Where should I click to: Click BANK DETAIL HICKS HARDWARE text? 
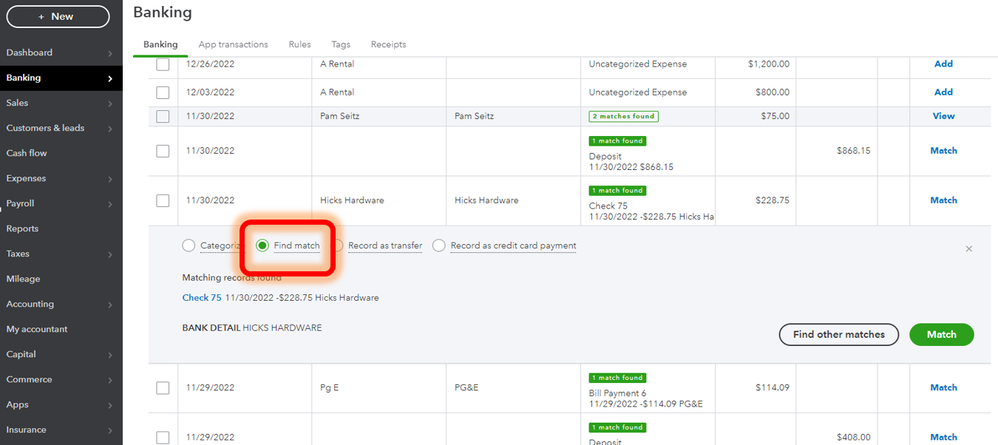252,328
